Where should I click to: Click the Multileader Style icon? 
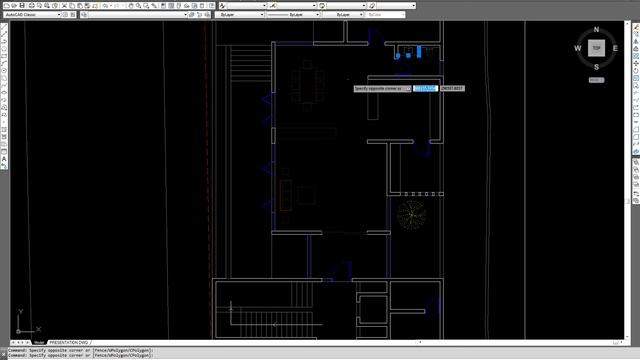pyautogui.click(x=372, y=6)
